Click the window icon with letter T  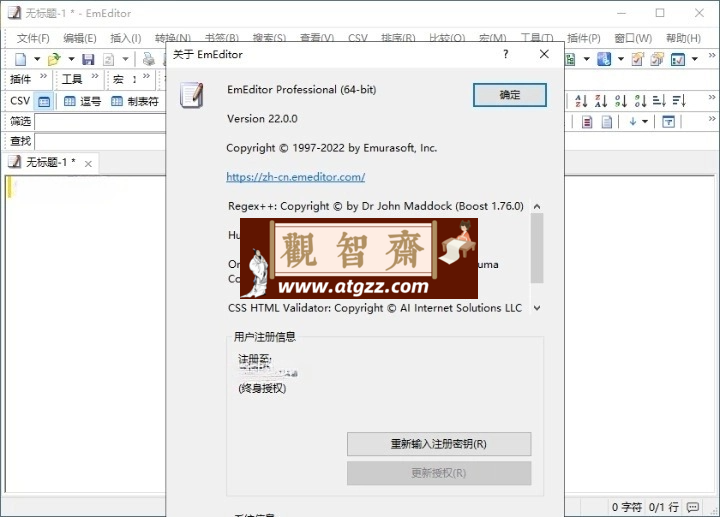click(669, 122)
